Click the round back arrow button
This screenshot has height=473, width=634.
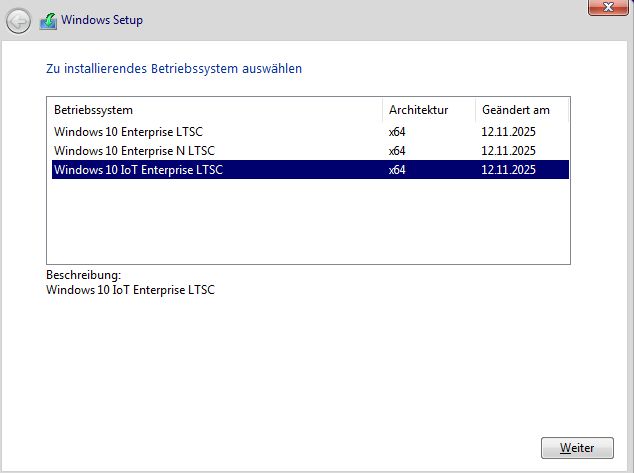(18, 21)
